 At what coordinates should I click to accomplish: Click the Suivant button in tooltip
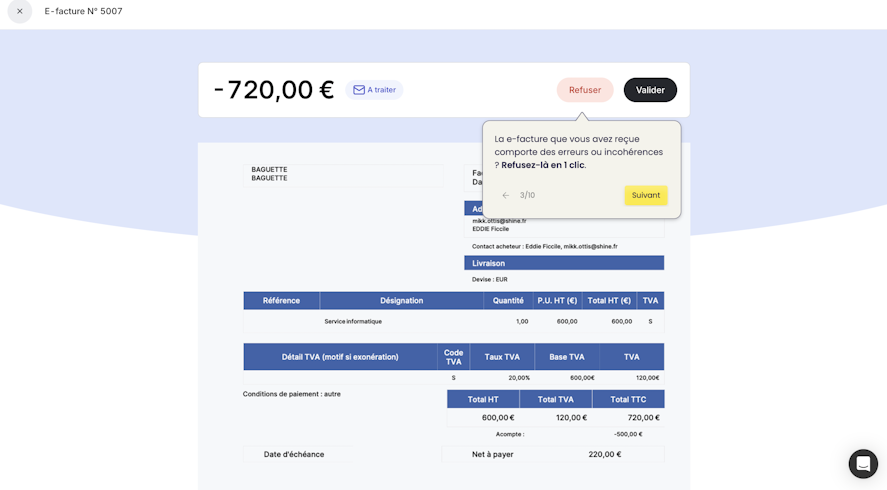645,195
